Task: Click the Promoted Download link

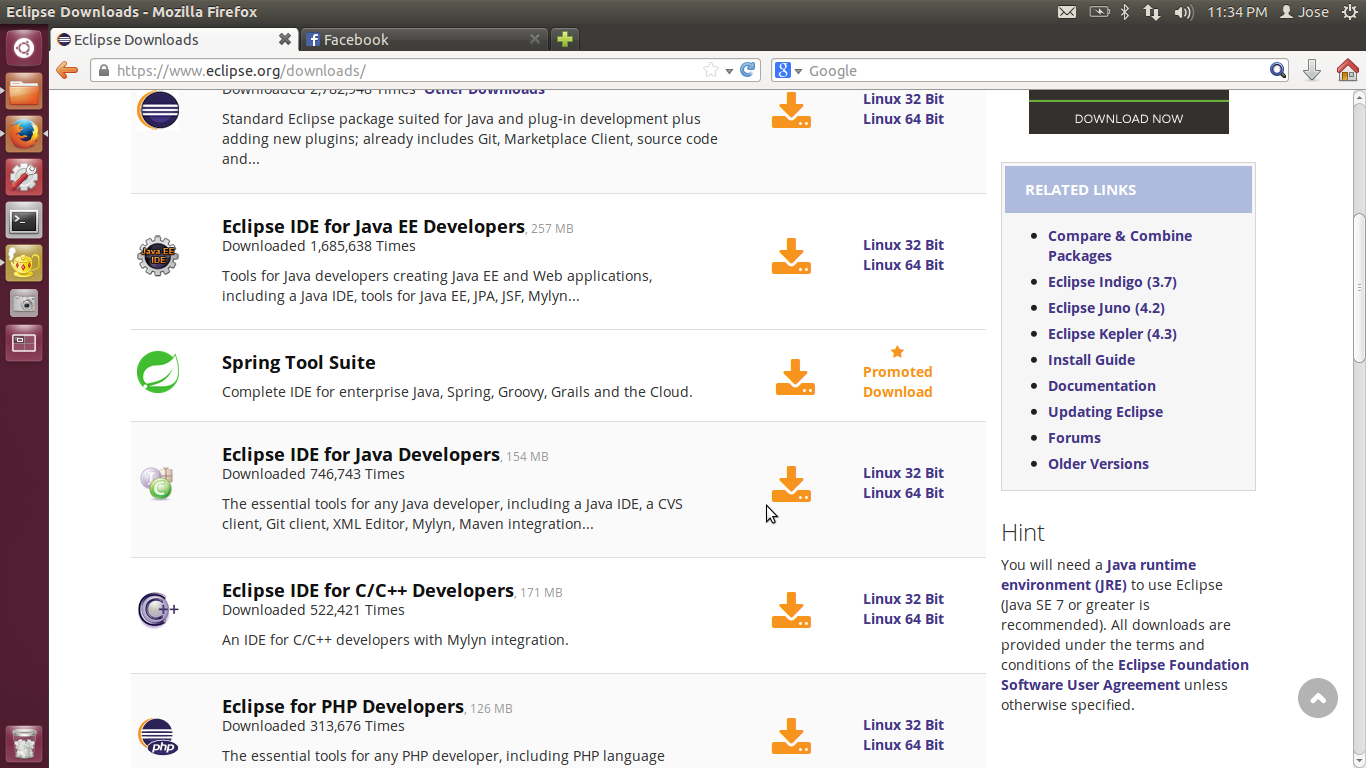Action: 897,382
